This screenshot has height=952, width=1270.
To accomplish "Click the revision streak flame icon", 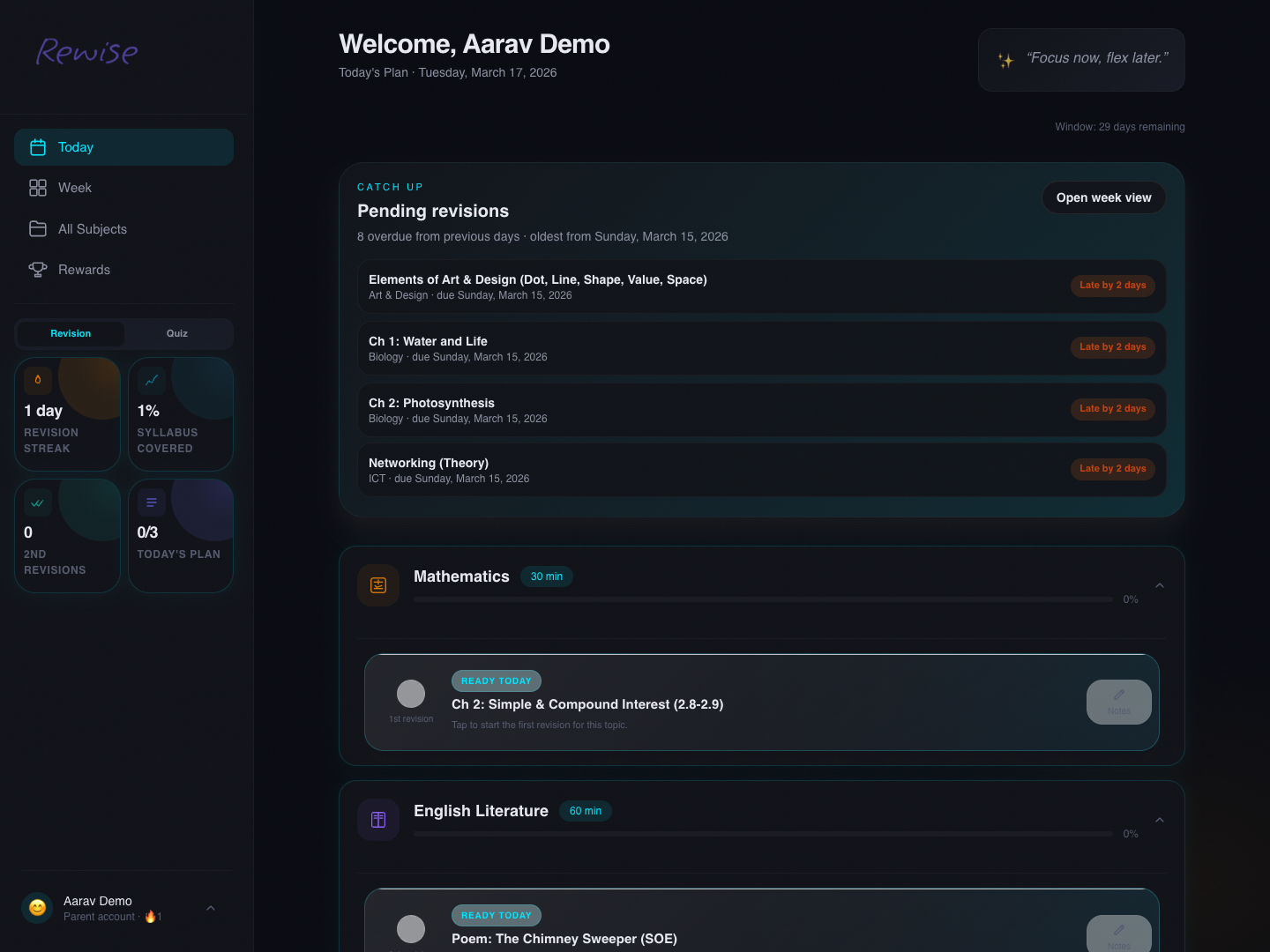I will pos(38,380).
